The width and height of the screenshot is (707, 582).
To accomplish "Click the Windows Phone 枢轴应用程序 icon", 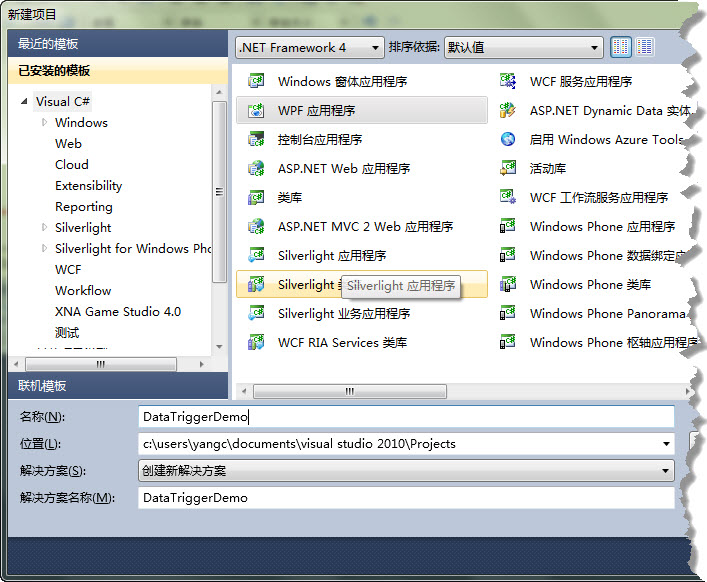I will pos(508,342).
